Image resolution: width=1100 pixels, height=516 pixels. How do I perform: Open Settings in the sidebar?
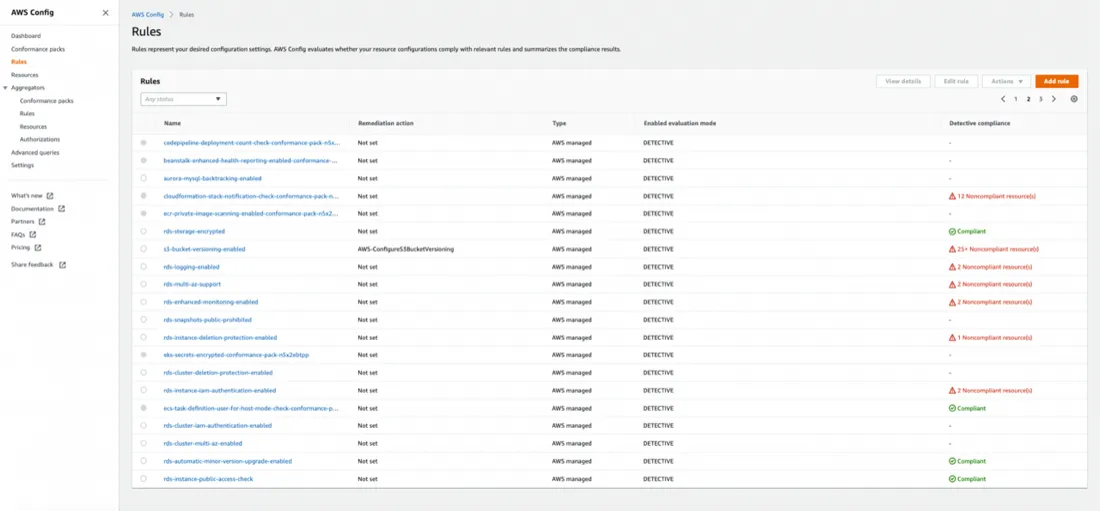(22, 165)
